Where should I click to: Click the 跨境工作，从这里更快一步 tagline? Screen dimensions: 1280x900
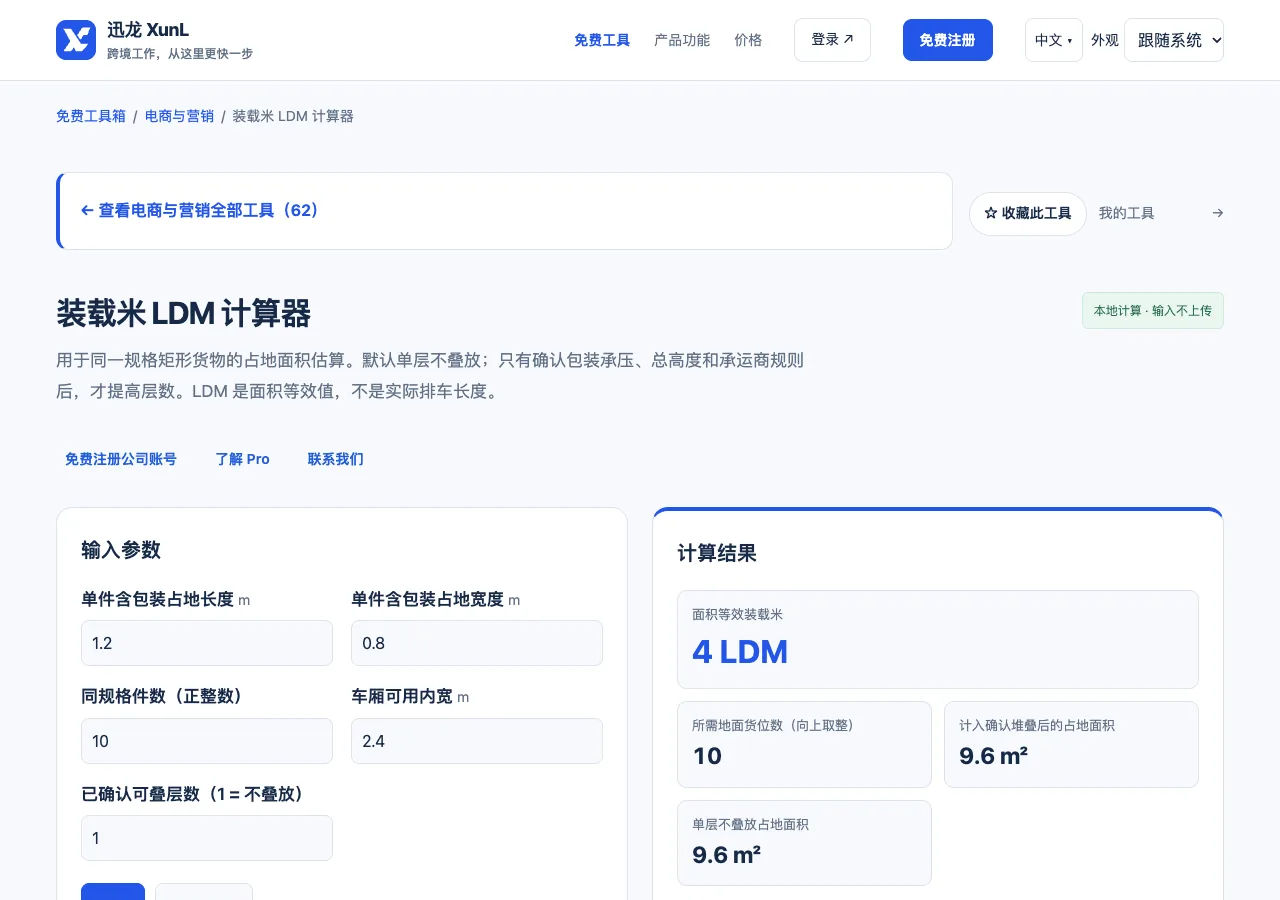180,54
